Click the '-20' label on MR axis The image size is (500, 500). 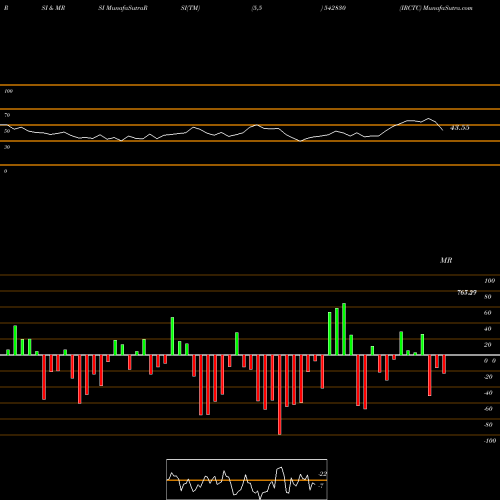(488, 377)
